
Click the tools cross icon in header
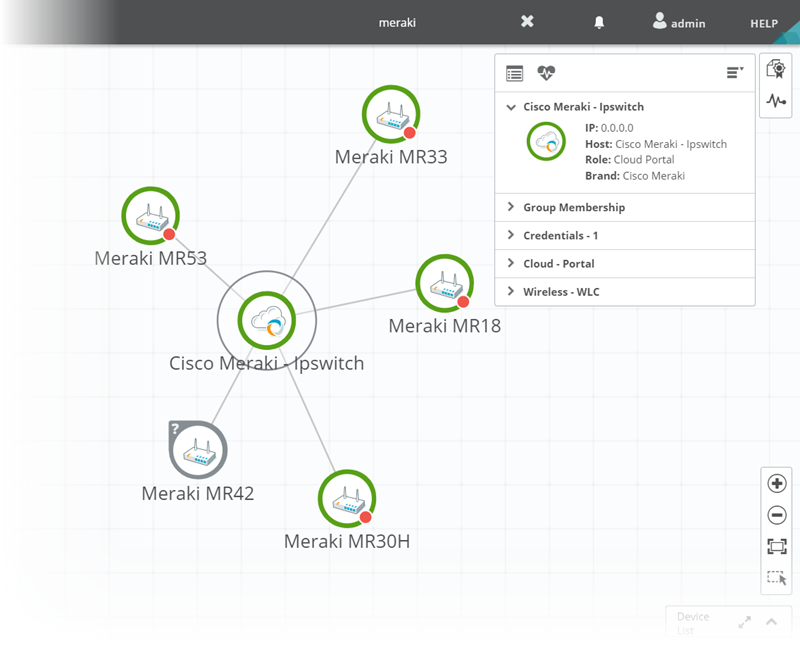coord(527,22)
